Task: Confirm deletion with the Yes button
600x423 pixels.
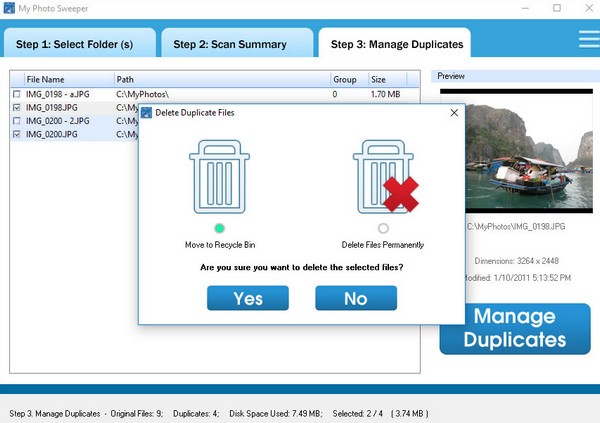Action: tap(248, 298)
